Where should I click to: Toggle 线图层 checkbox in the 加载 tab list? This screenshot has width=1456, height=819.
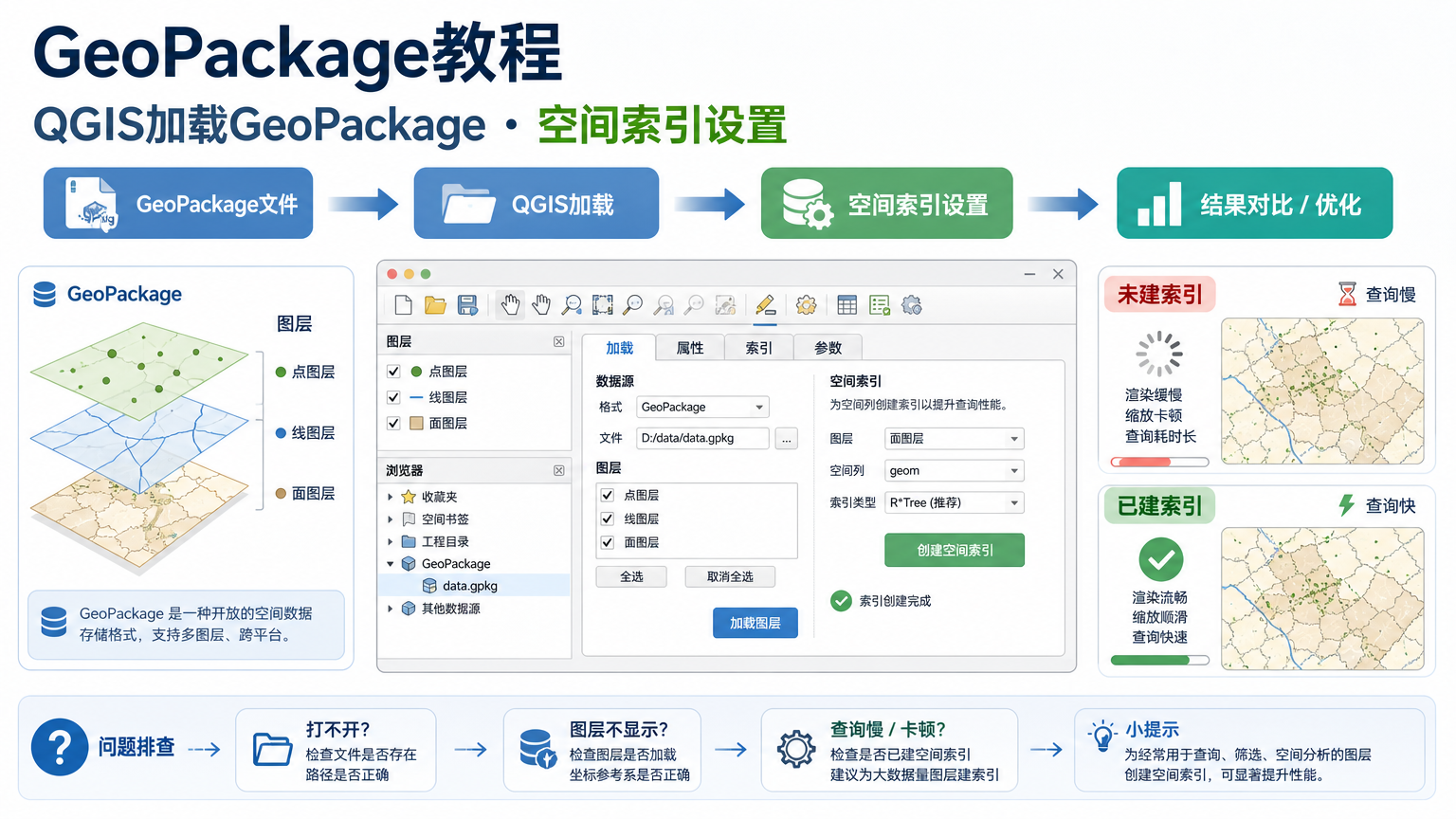coord(608,519)
